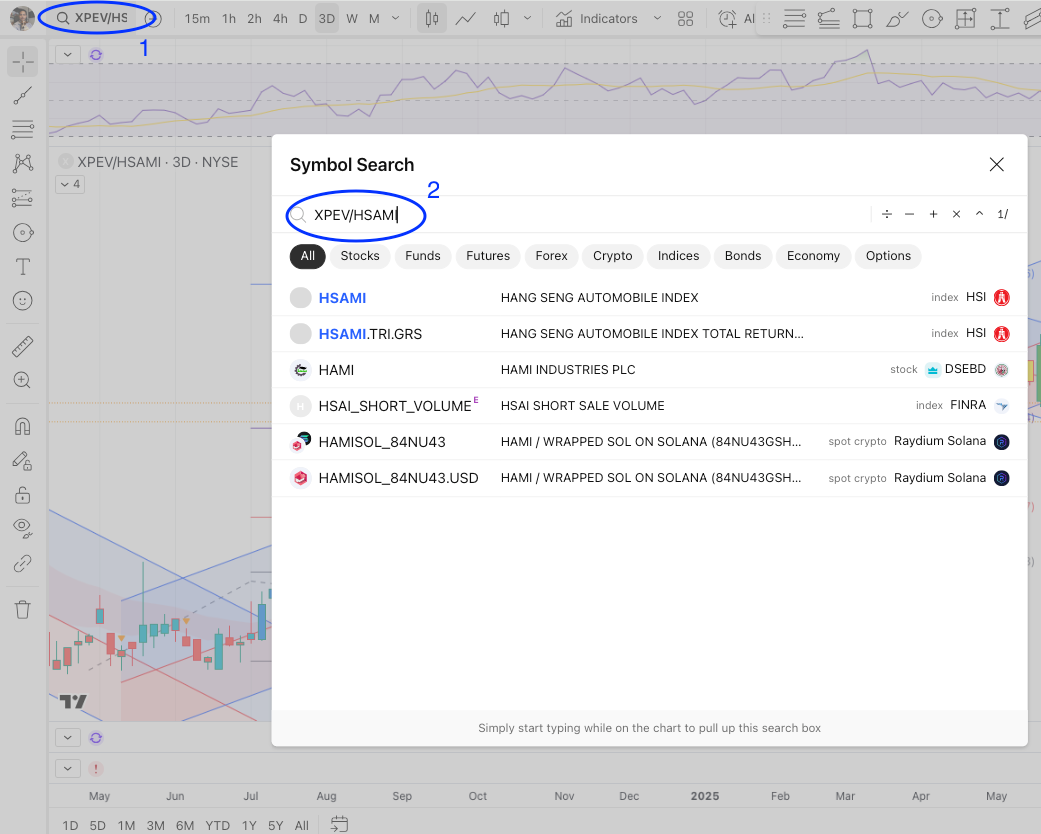
Task: Select the trend line drawing tool
Action: [x=23, y=96]
